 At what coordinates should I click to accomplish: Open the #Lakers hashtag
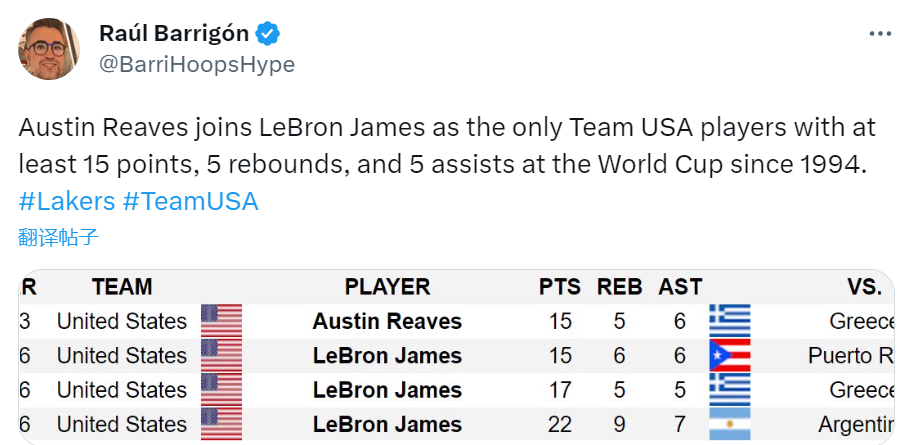tap(66, 201)
